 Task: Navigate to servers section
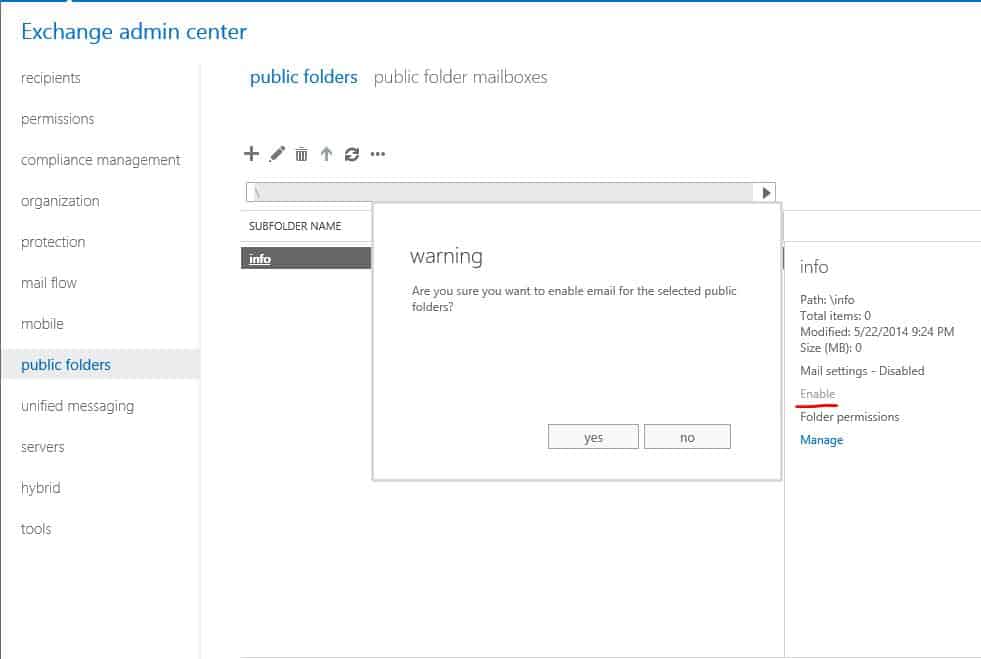click(x=42, y=447)
